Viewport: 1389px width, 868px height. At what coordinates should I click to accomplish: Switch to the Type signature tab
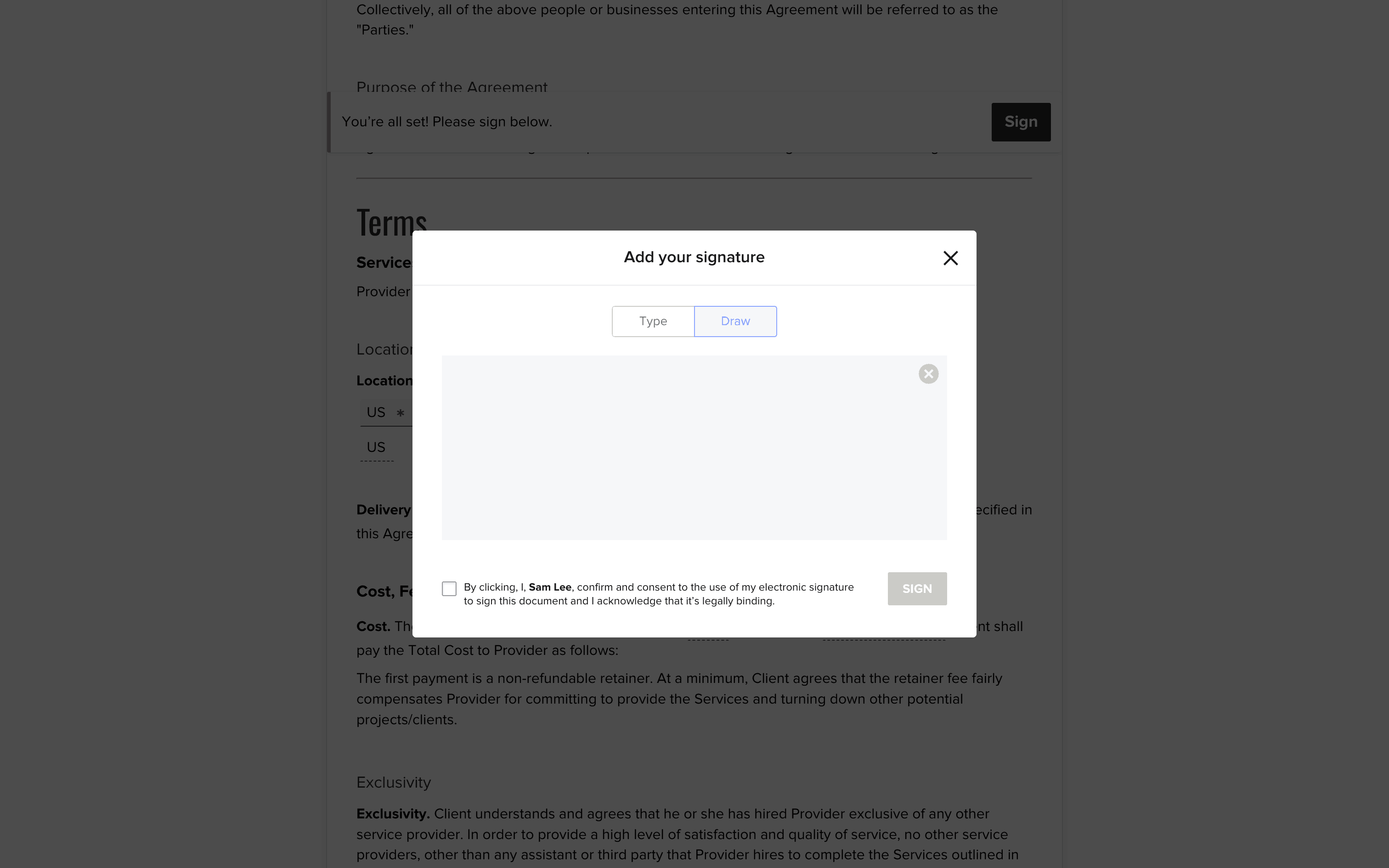tap(653, 321)
